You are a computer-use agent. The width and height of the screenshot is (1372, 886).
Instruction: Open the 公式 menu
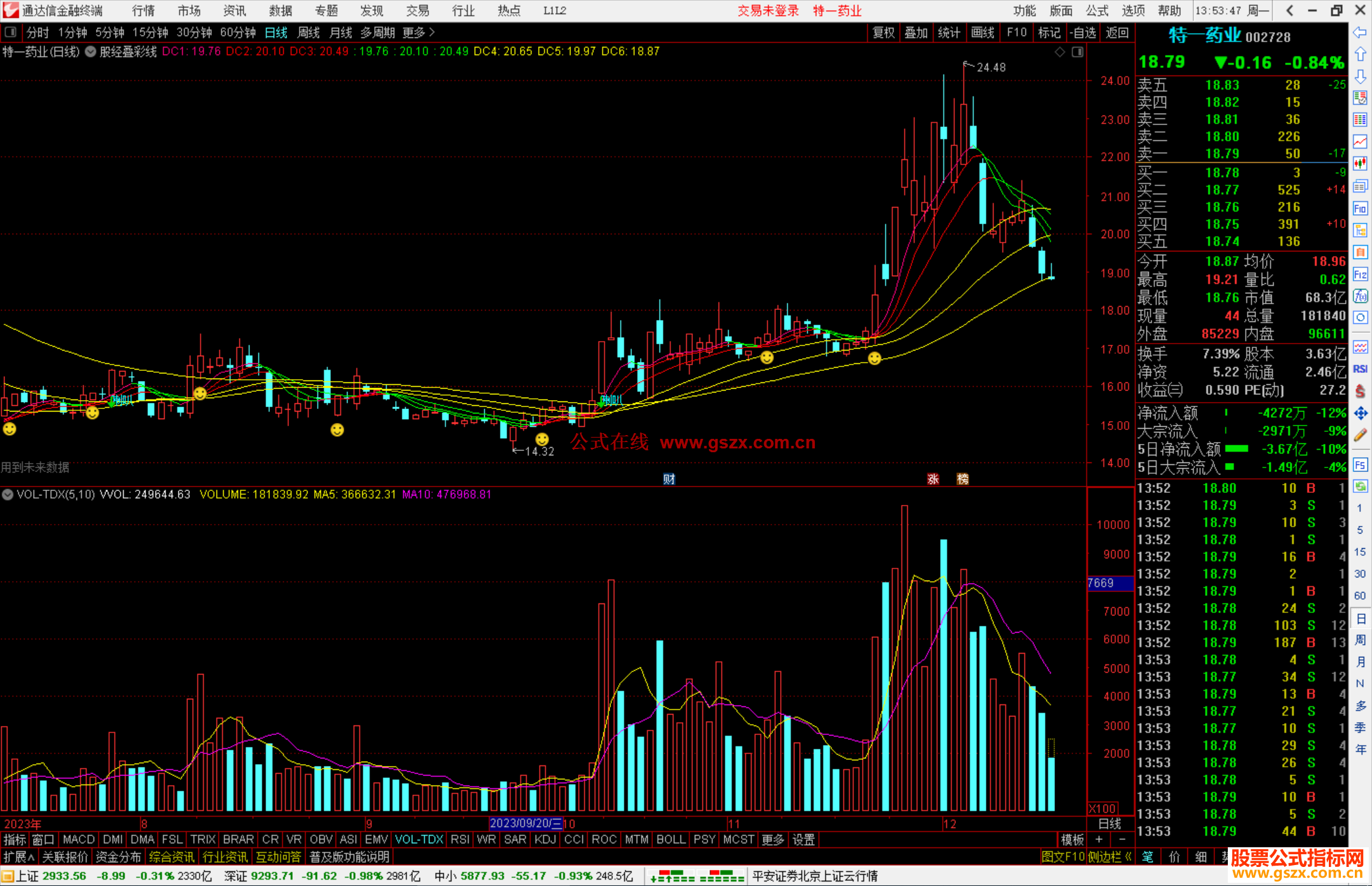click(x=1097, y=11)
